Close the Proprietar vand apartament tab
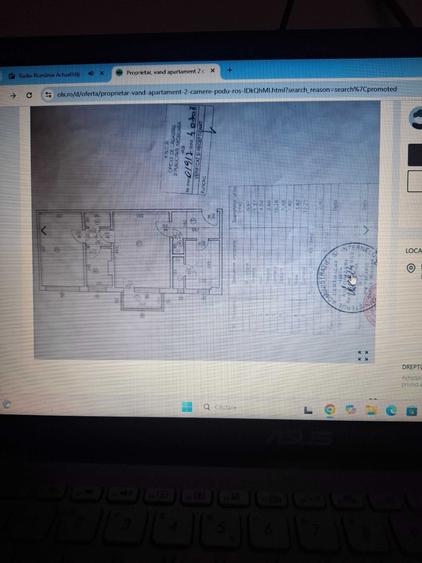The height and width of the screenshot is (563, 422). [x=212, y=71]
